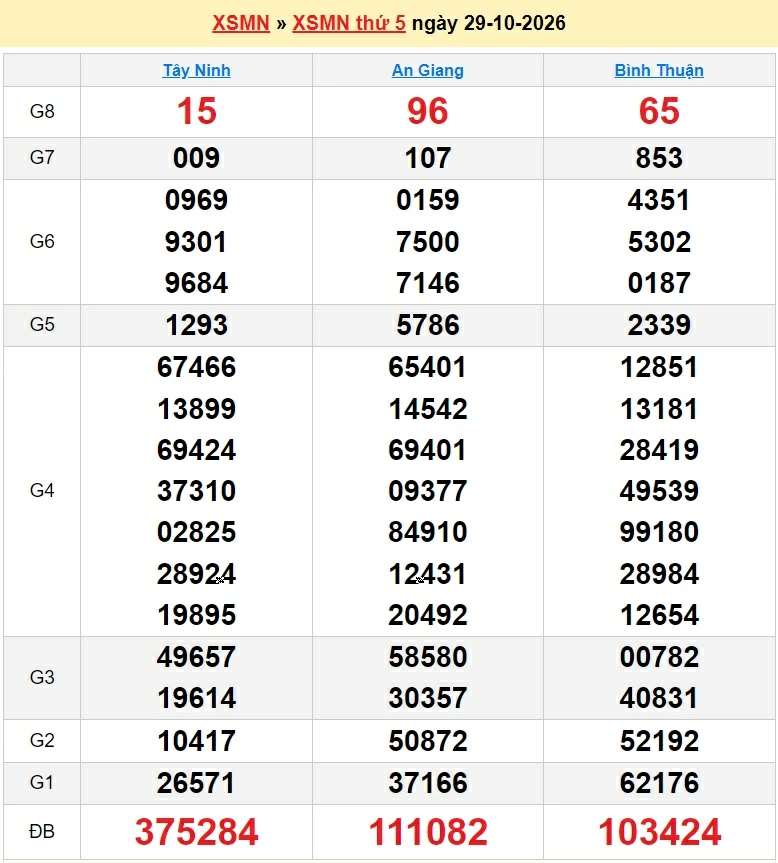Select Tây Ninh G8 number 15
Screen dimensions: 778x863
point(196,111)
